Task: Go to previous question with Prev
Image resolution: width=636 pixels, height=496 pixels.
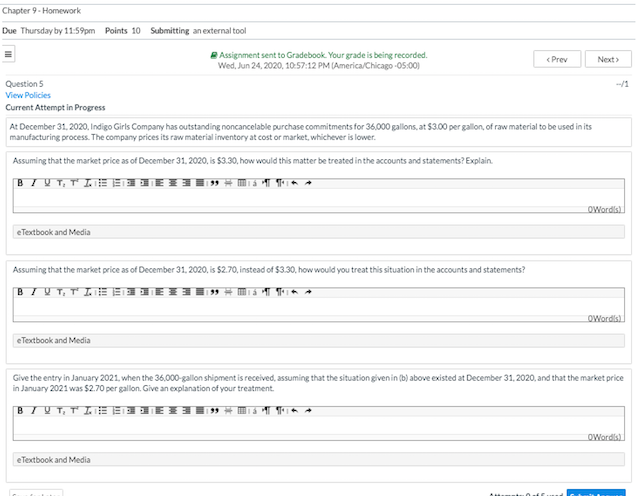Action: pos(557,59)
